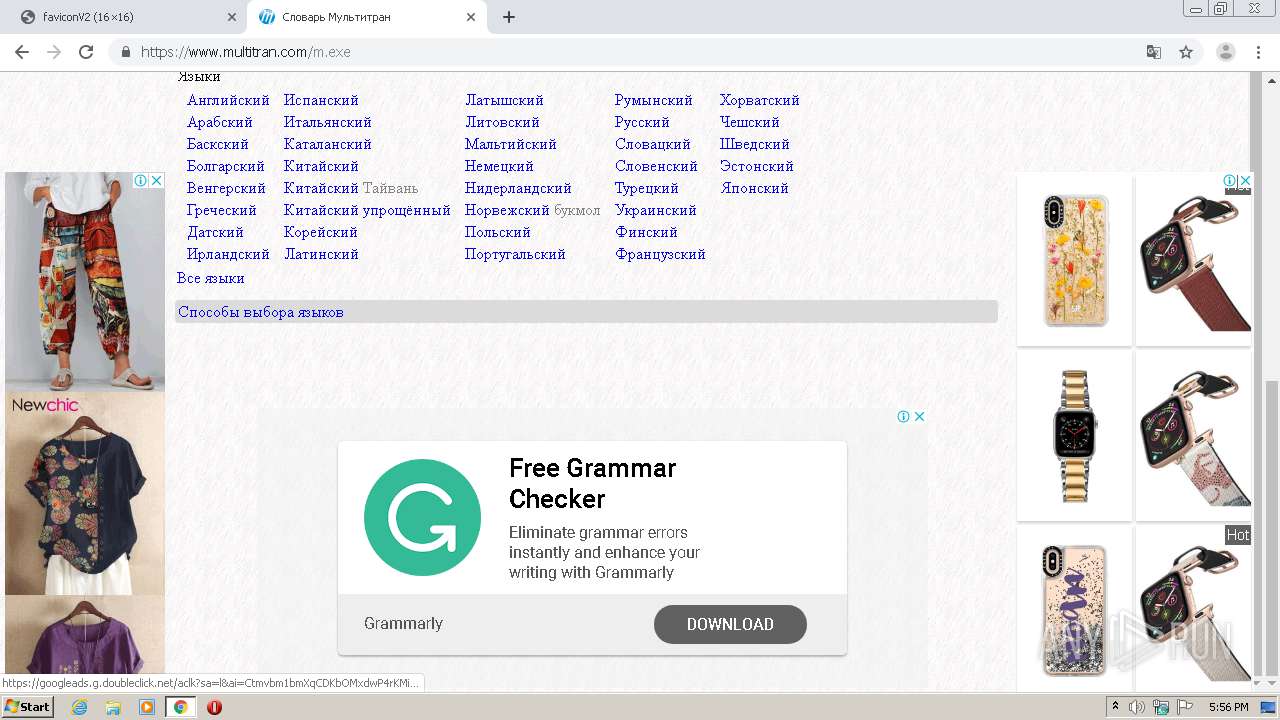The width and height of the screenshot is (1280, 720).
Task: Click the browser forward arrow
Action: click(54, 52)
